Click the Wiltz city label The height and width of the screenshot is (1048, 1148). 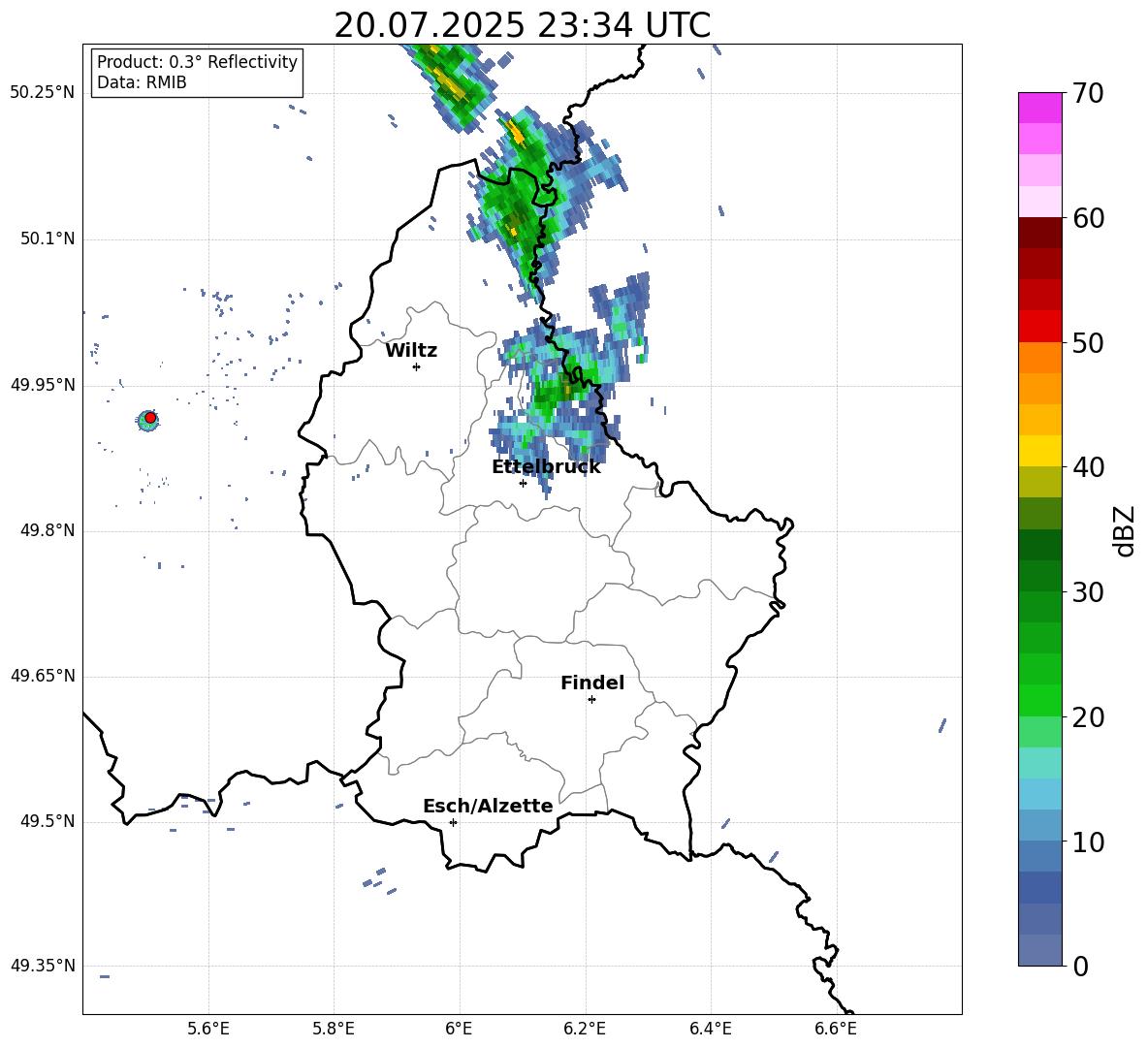pyautogui.click(x=411, y=351)
